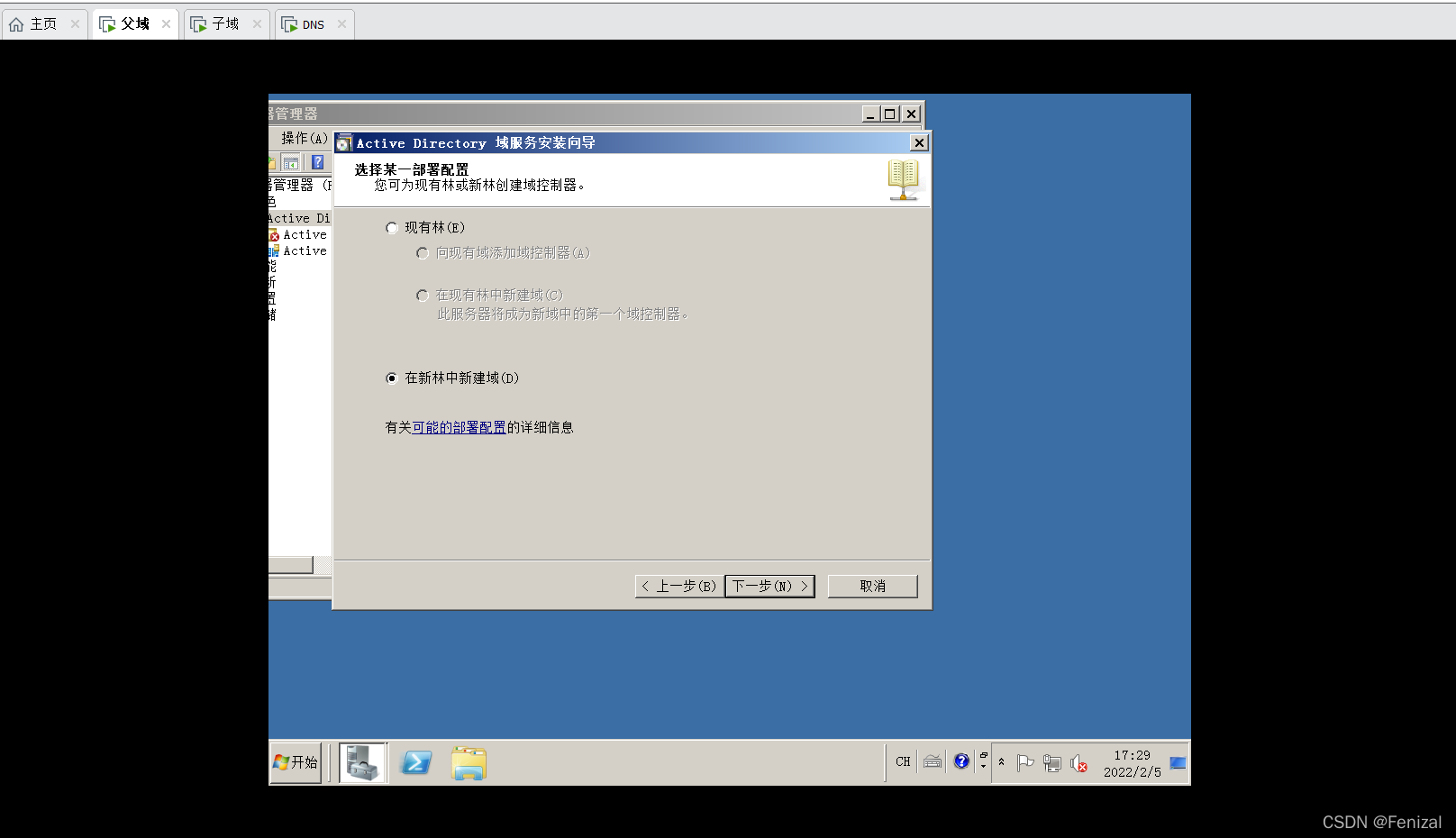
Task: Select second Active tree item in Server Manager
Action: (300, 251)
